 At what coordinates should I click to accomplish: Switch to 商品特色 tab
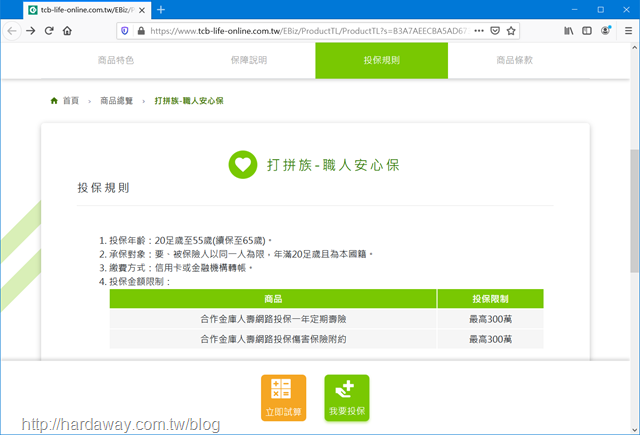(x=116, y=60)
